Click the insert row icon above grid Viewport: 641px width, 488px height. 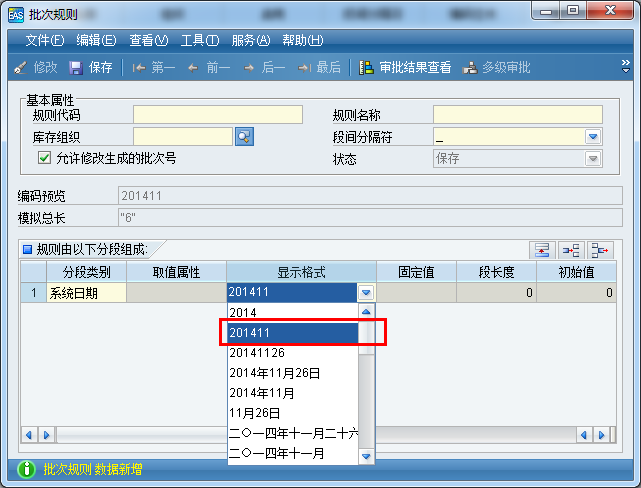[x=571, y=250]
